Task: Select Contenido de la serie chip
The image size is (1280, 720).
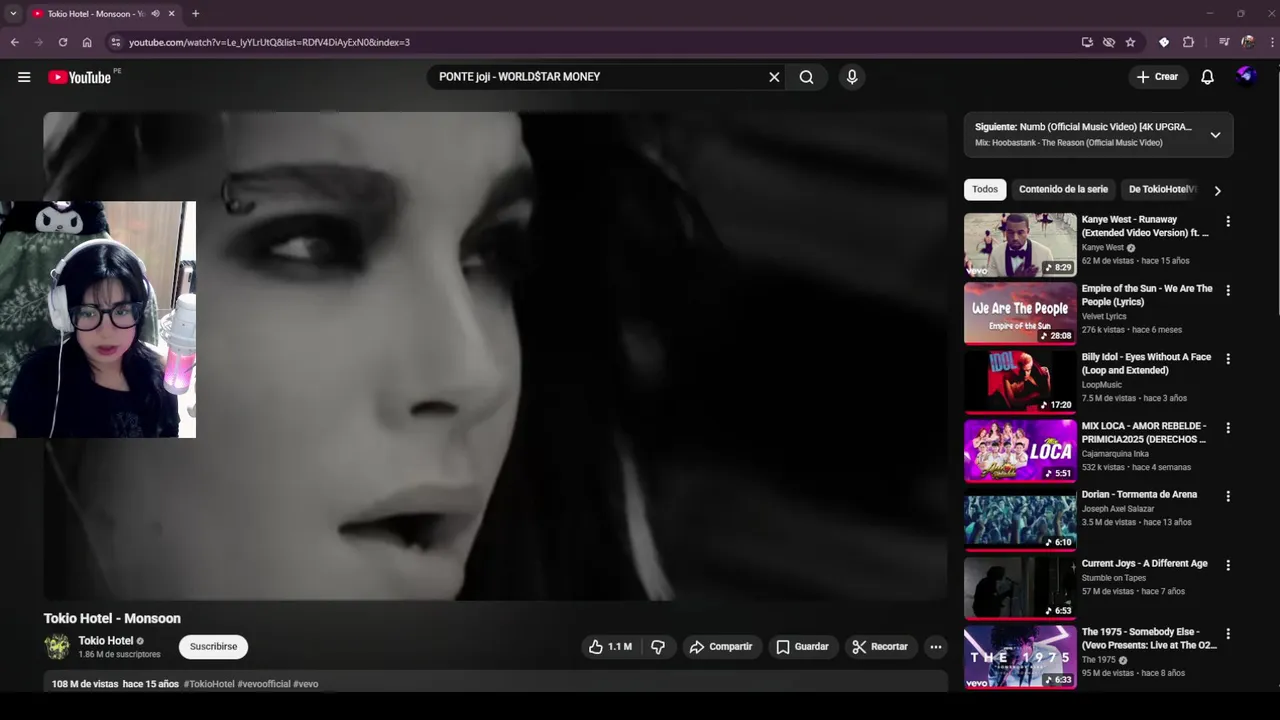Action: (x=1063, y=189)
